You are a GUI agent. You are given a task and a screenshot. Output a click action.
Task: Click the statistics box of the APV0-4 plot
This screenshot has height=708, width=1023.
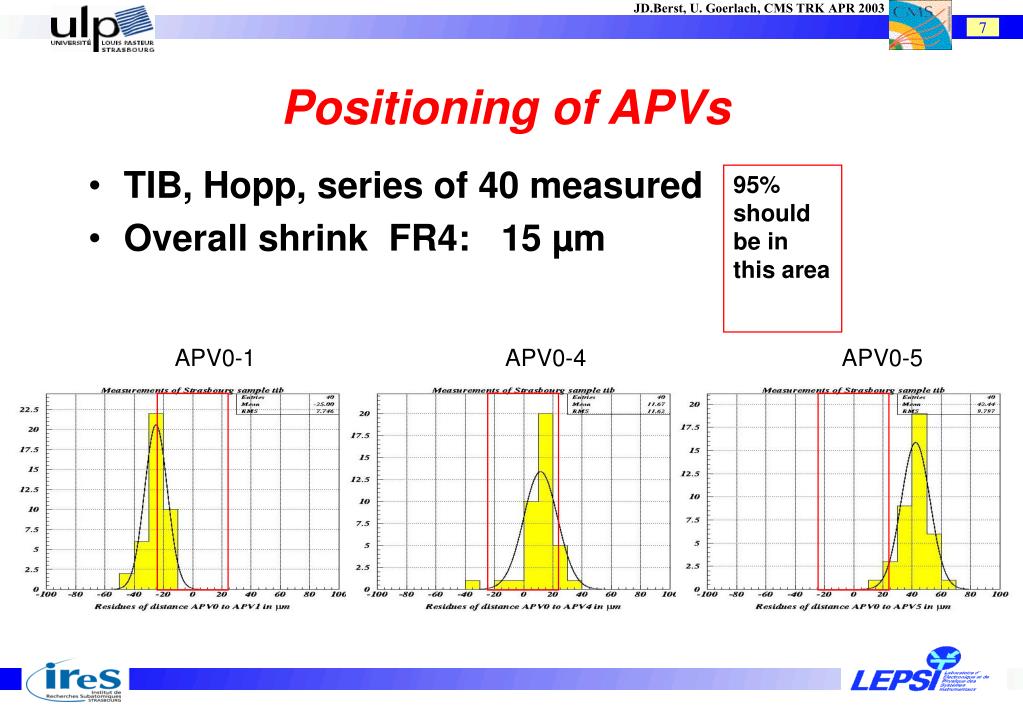(x=618, y=404)
